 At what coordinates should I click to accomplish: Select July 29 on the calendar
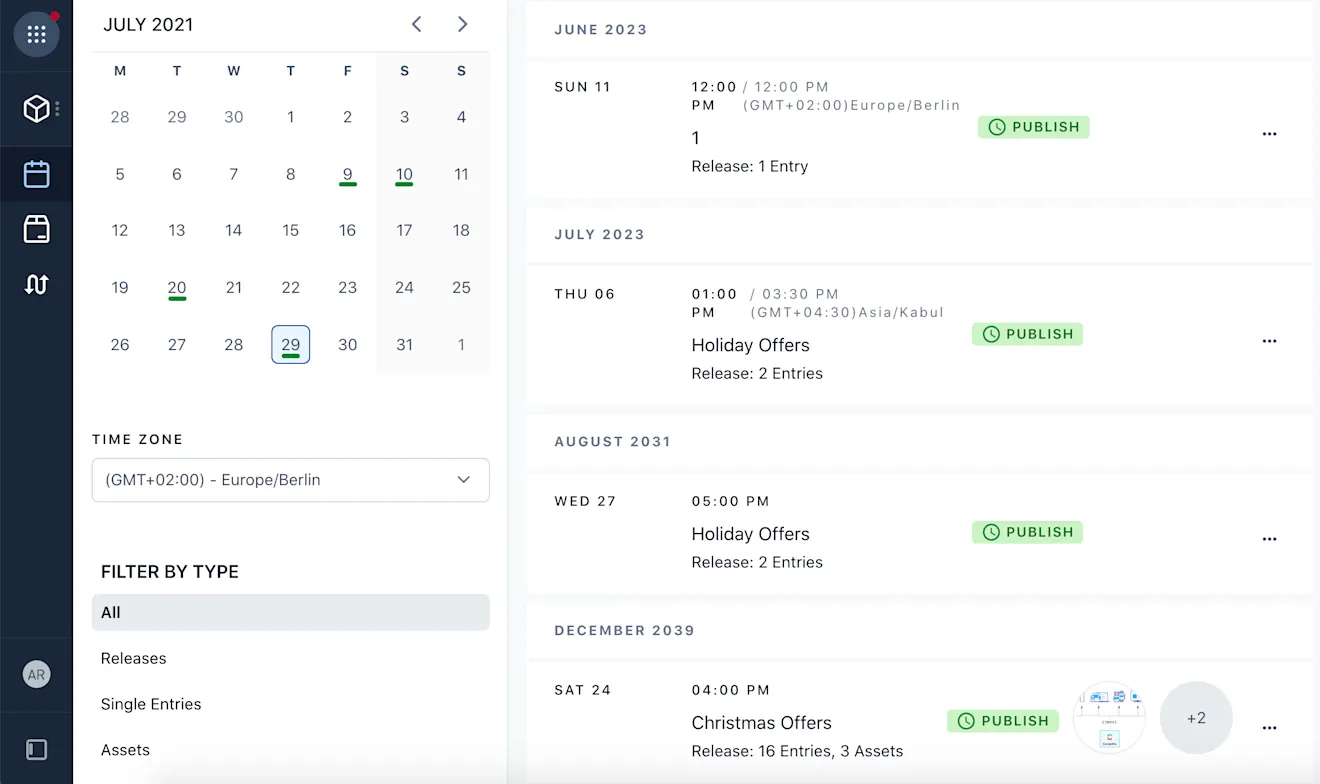click(291, 345)
